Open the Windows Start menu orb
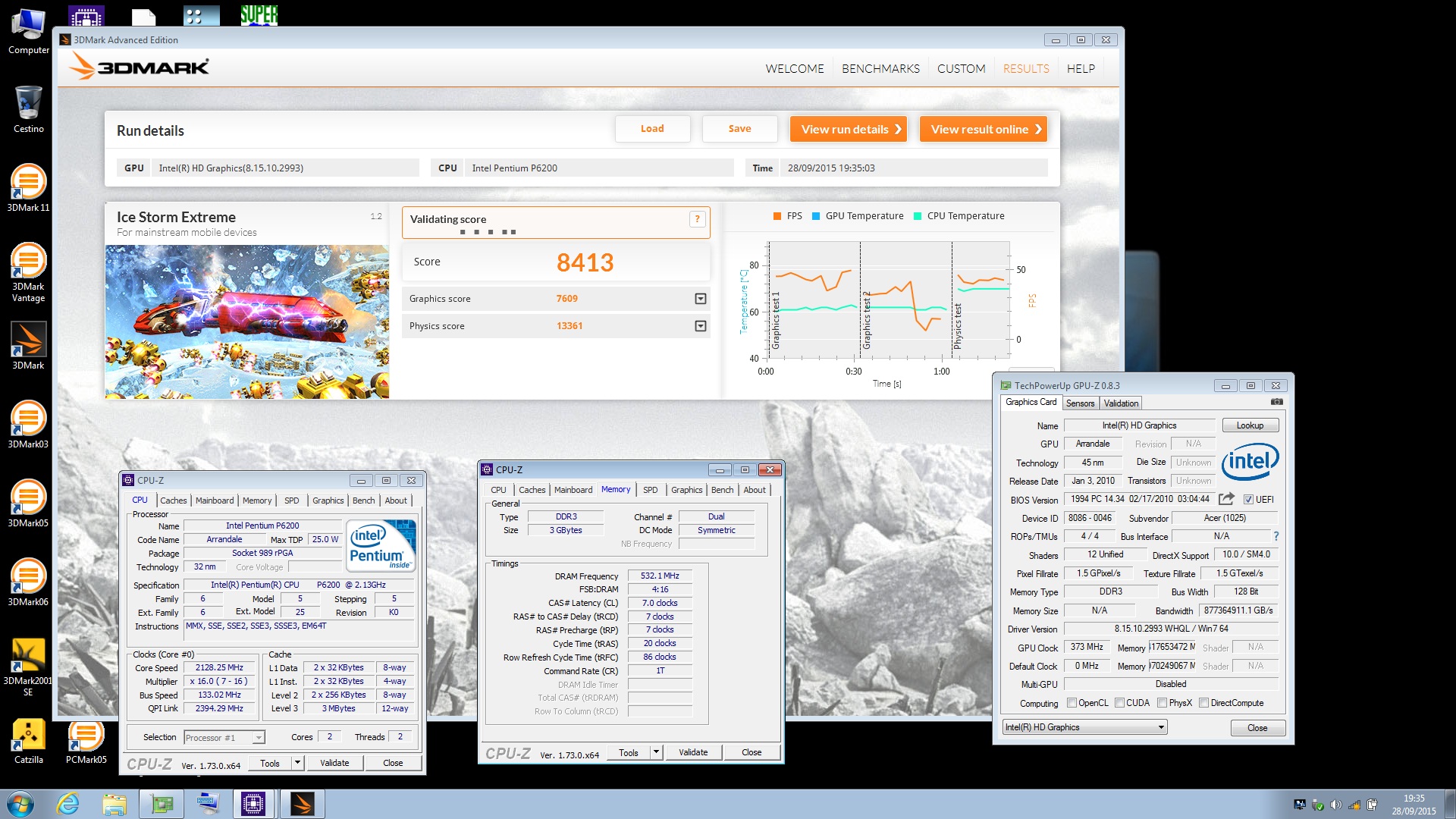This screenshot has height=819, width=1456. (20, 804)
